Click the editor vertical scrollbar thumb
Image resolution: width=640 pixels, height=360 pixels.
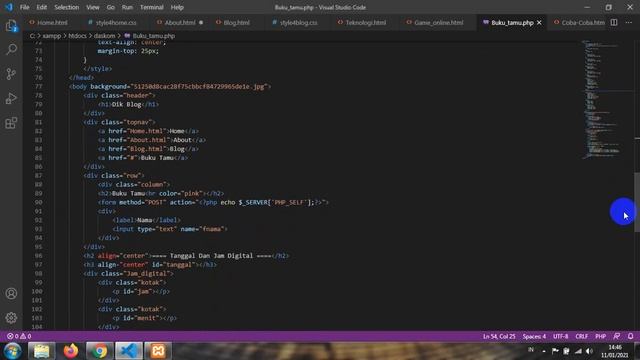coord(637,202)
